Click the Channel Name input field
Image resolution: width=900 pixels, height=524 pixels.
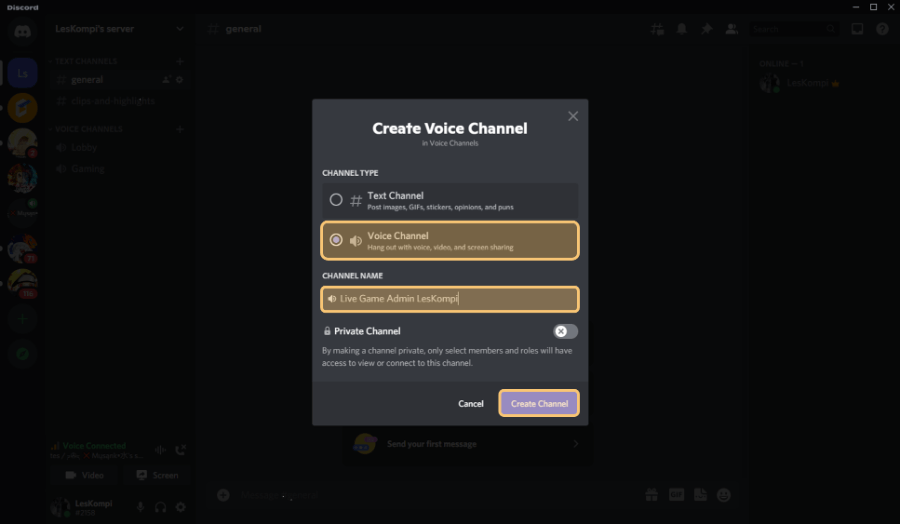[x=449, y=299]
